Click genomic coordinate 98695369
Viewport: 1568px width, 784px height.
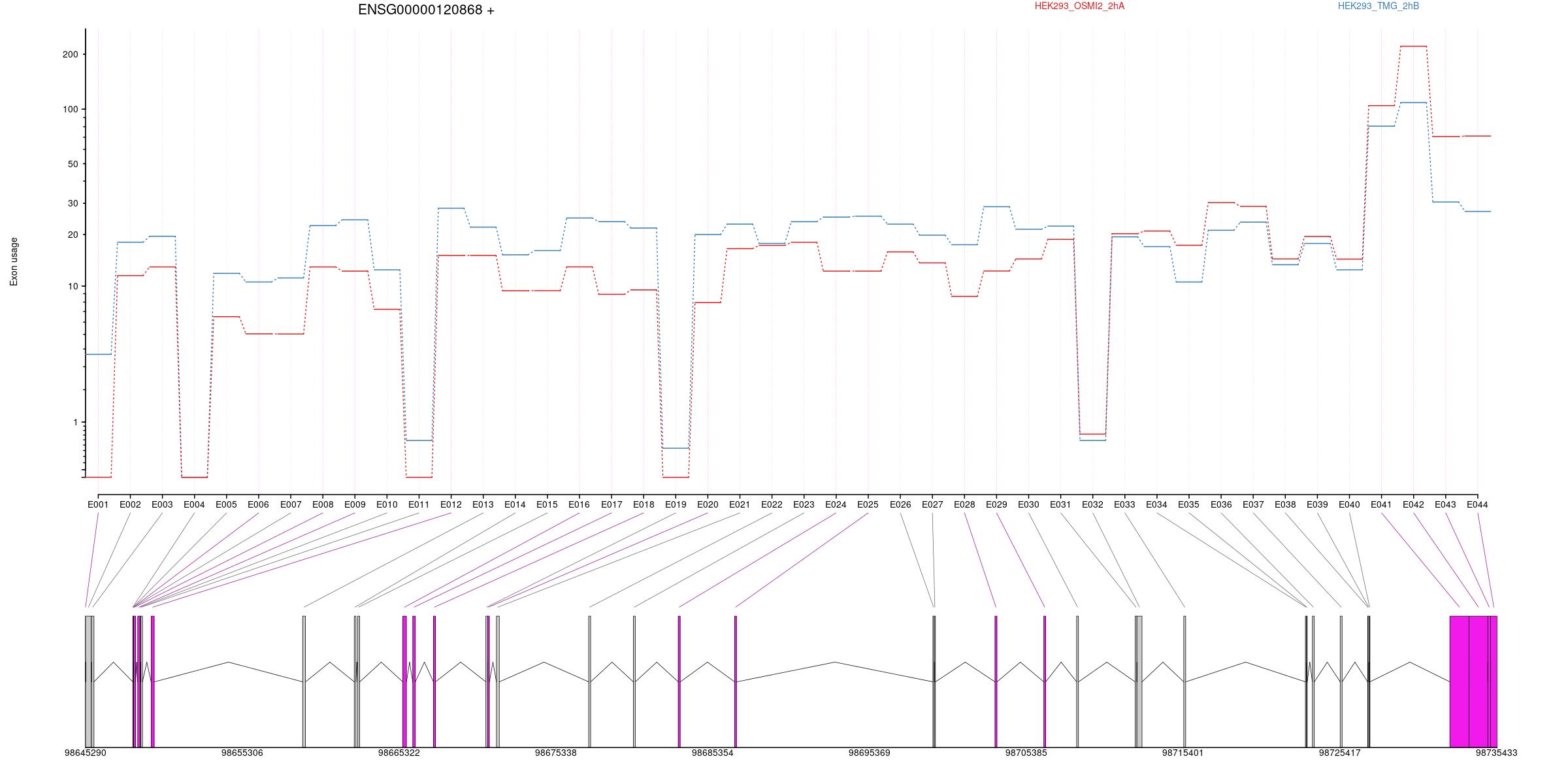[870, 753]
